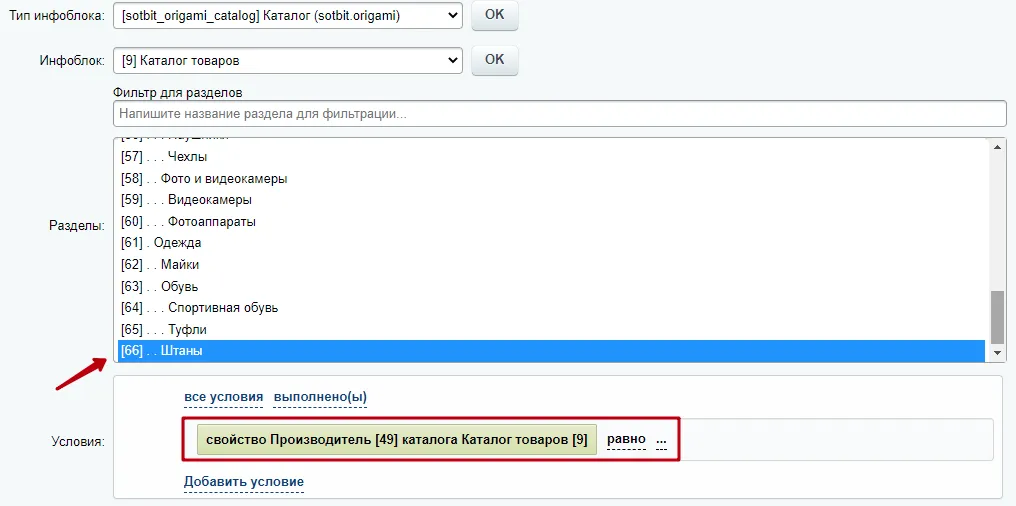Click the все условия link
Viewport: 1016px width, 506px height.
pyautogui.click(x=223, y=397)
